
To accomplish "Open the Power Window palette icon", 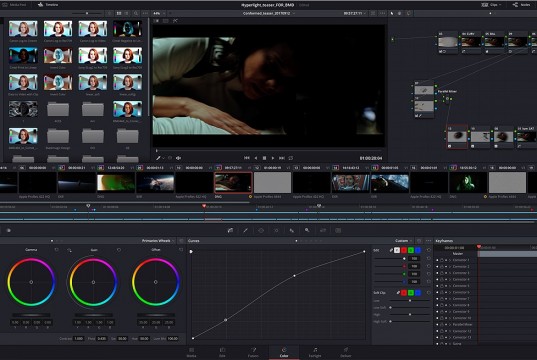I will [261, 231].
